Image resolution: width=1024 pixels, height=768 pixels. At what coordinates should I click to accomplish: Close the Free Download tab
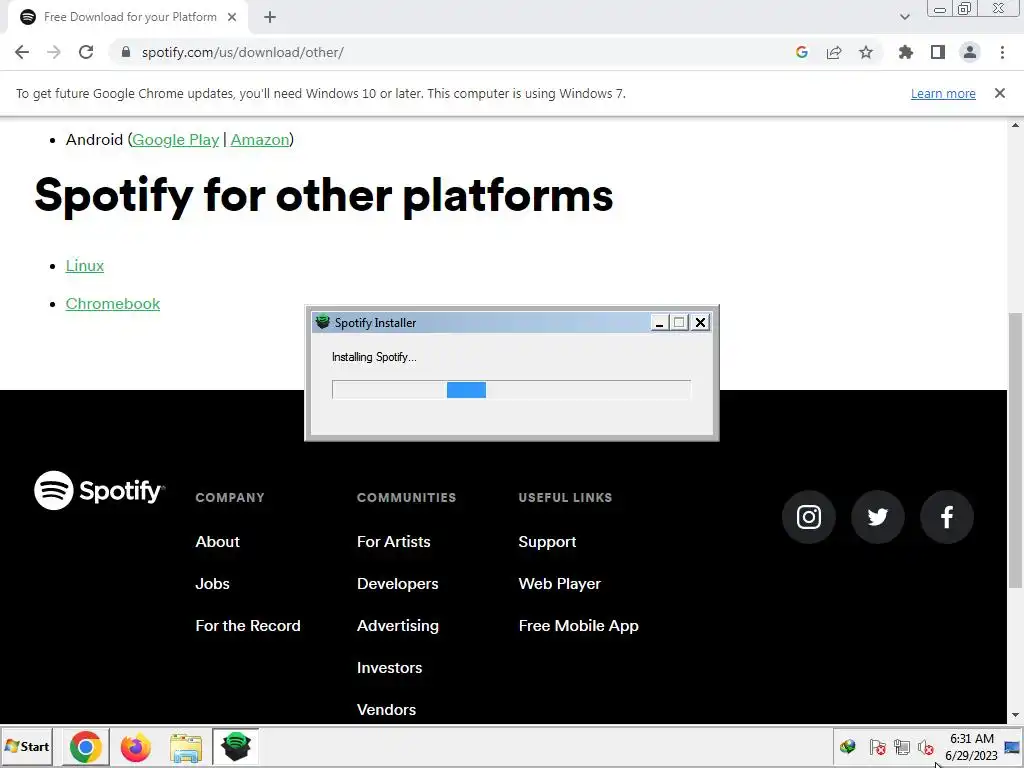pyautogui.click(x=232, y=17)
